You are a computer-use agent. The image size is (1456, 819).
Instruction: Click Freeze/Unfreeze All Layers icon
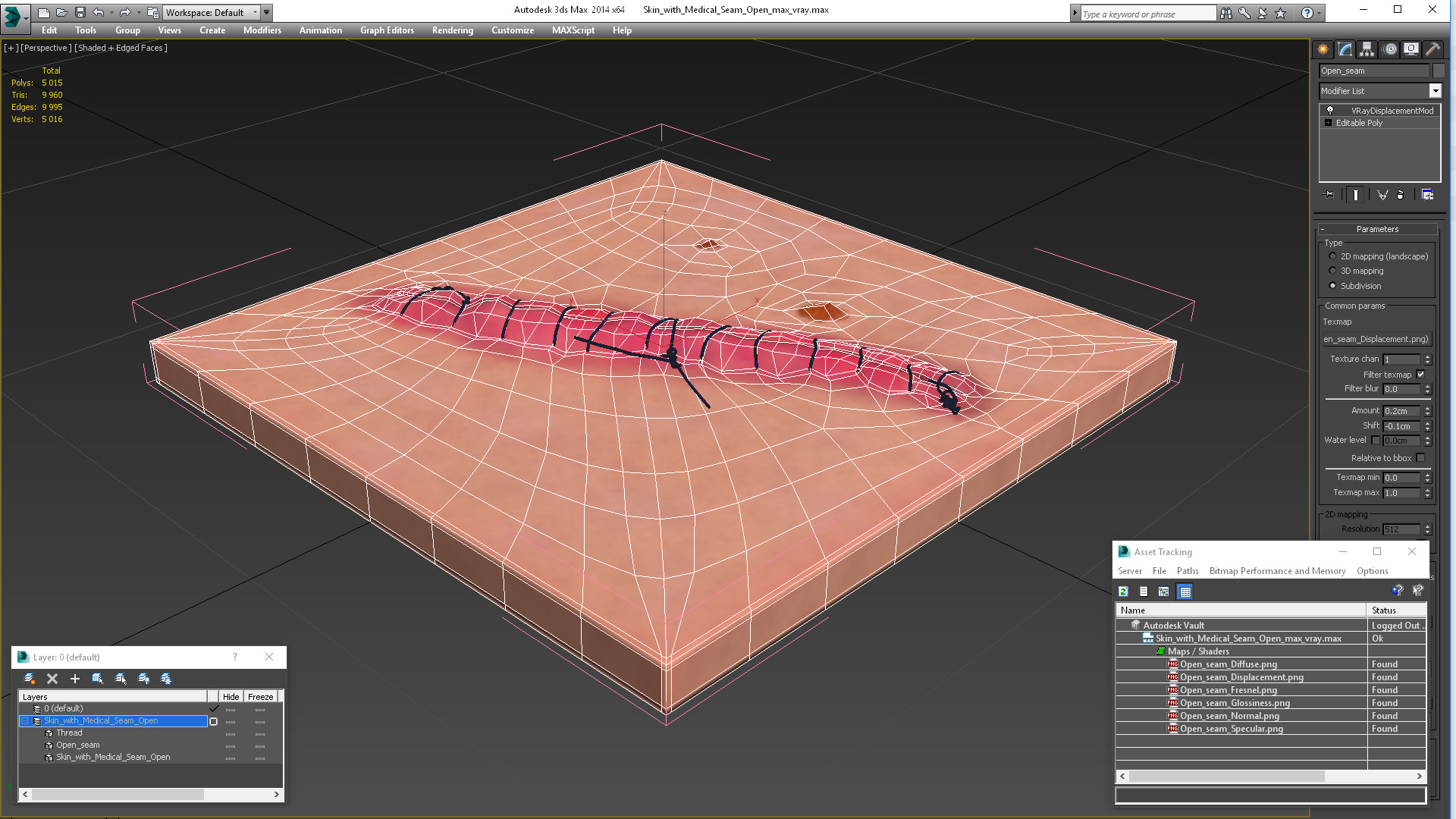tap(166, 679)
